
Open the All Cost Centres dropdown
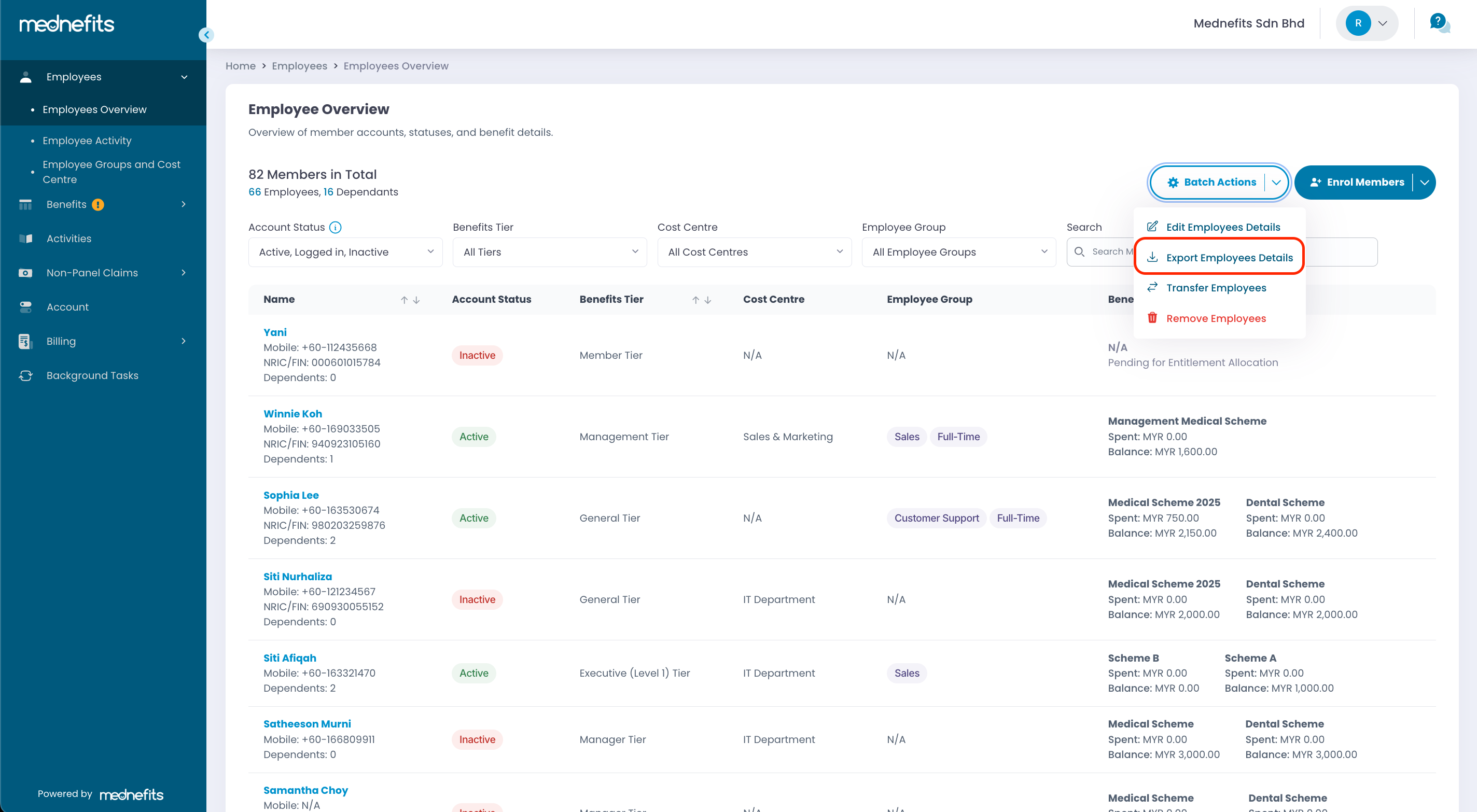click(754, 253)
